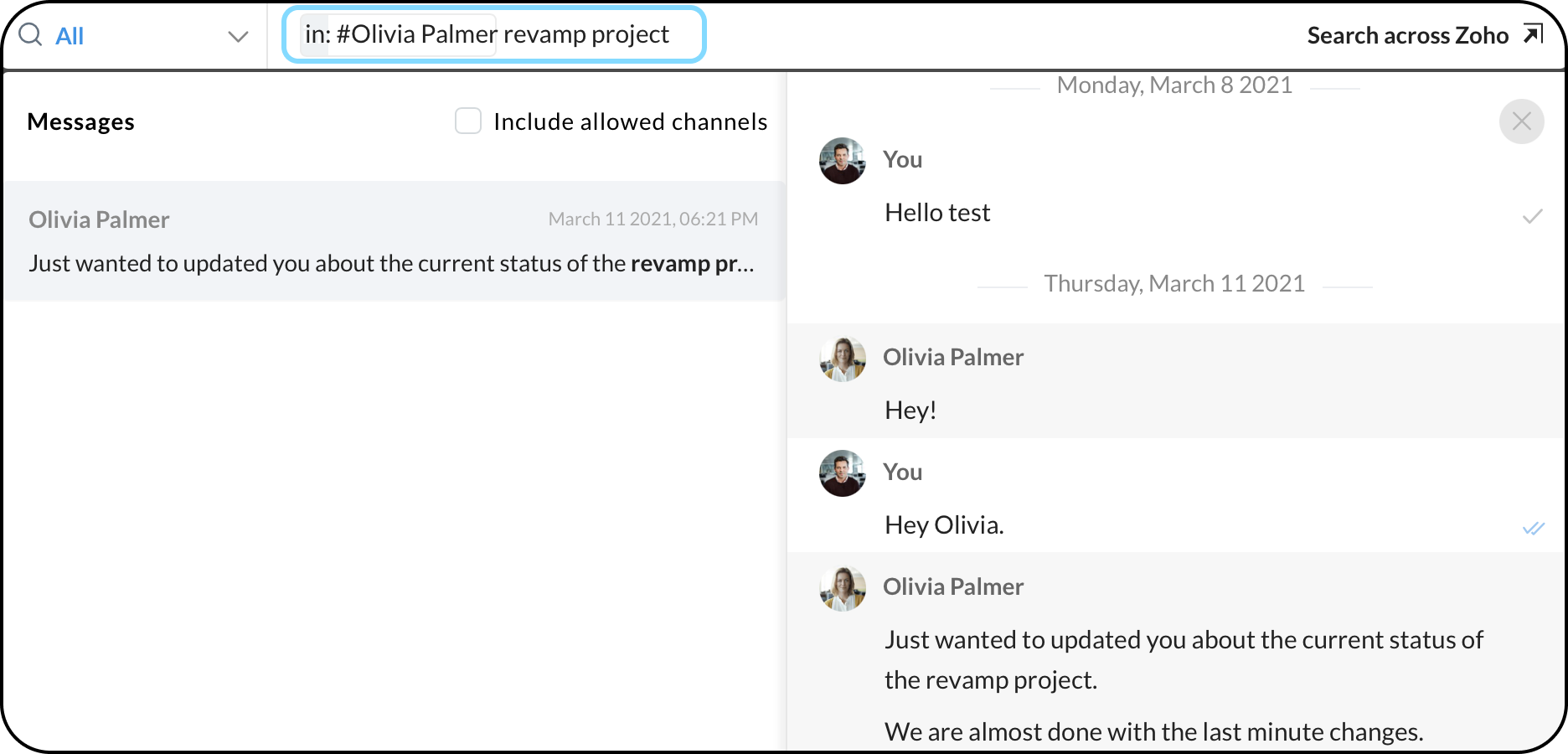Viewport: 1568px width, 754px height.
Task: Click the March 11 2021 timestamp on result
Action: click(x=652, y=219)
